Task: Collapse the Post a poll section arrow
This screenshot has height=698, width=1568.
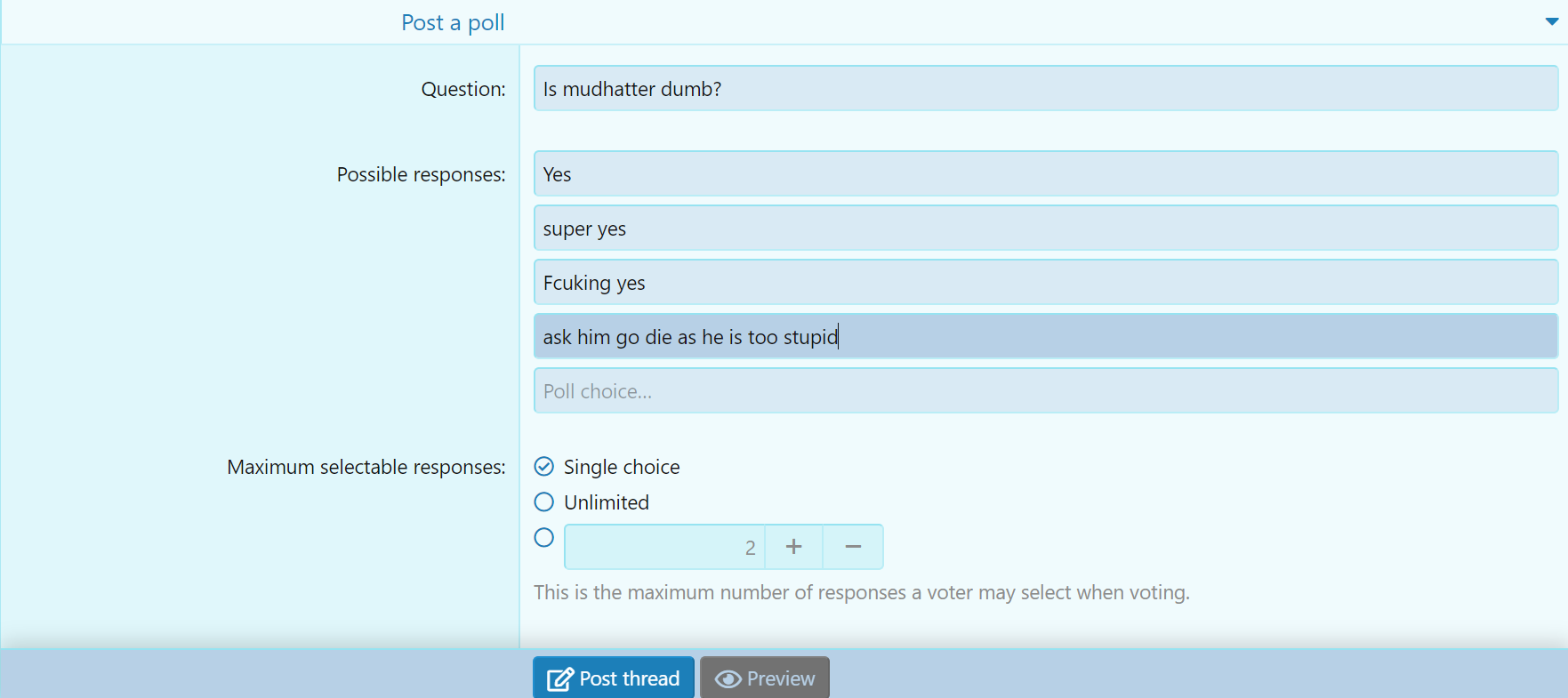Action: (1551, 21)
